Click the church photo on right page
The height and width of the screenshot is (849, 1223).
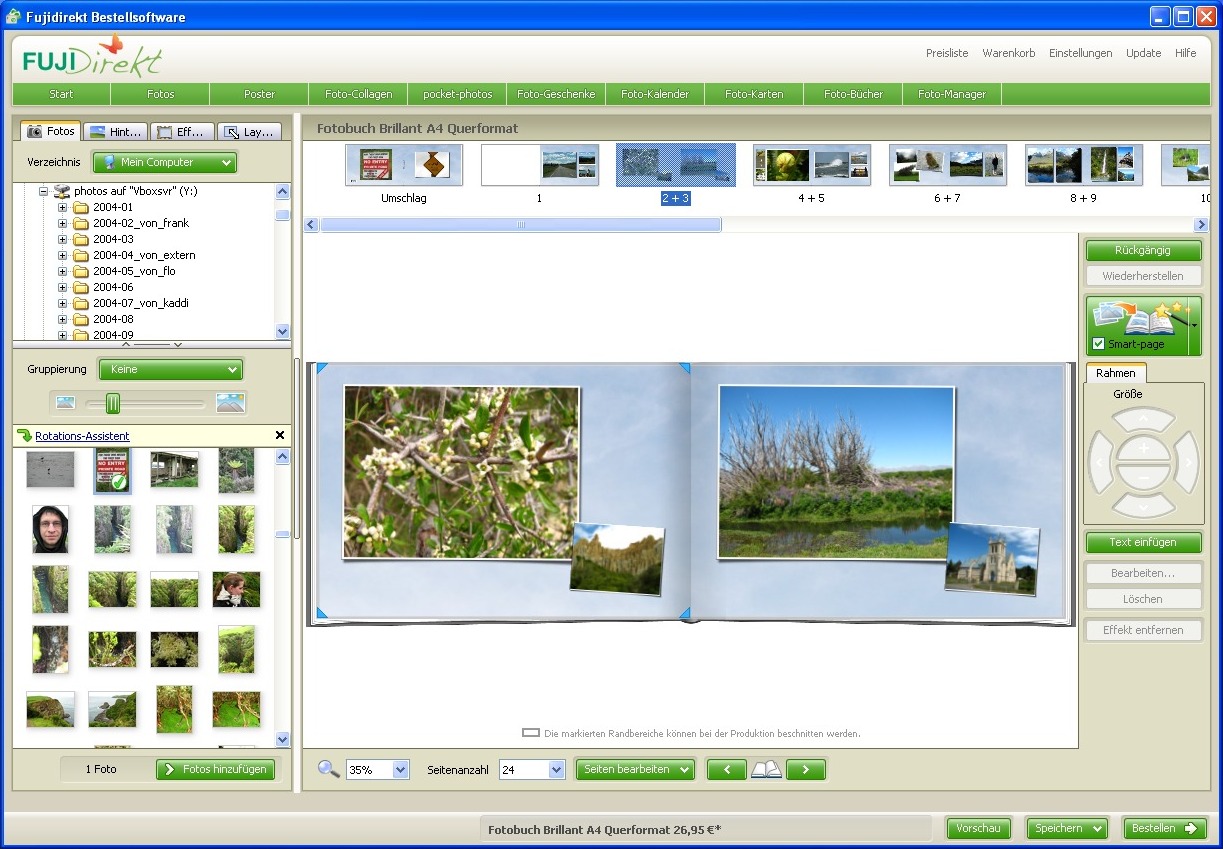pos(991,559)
